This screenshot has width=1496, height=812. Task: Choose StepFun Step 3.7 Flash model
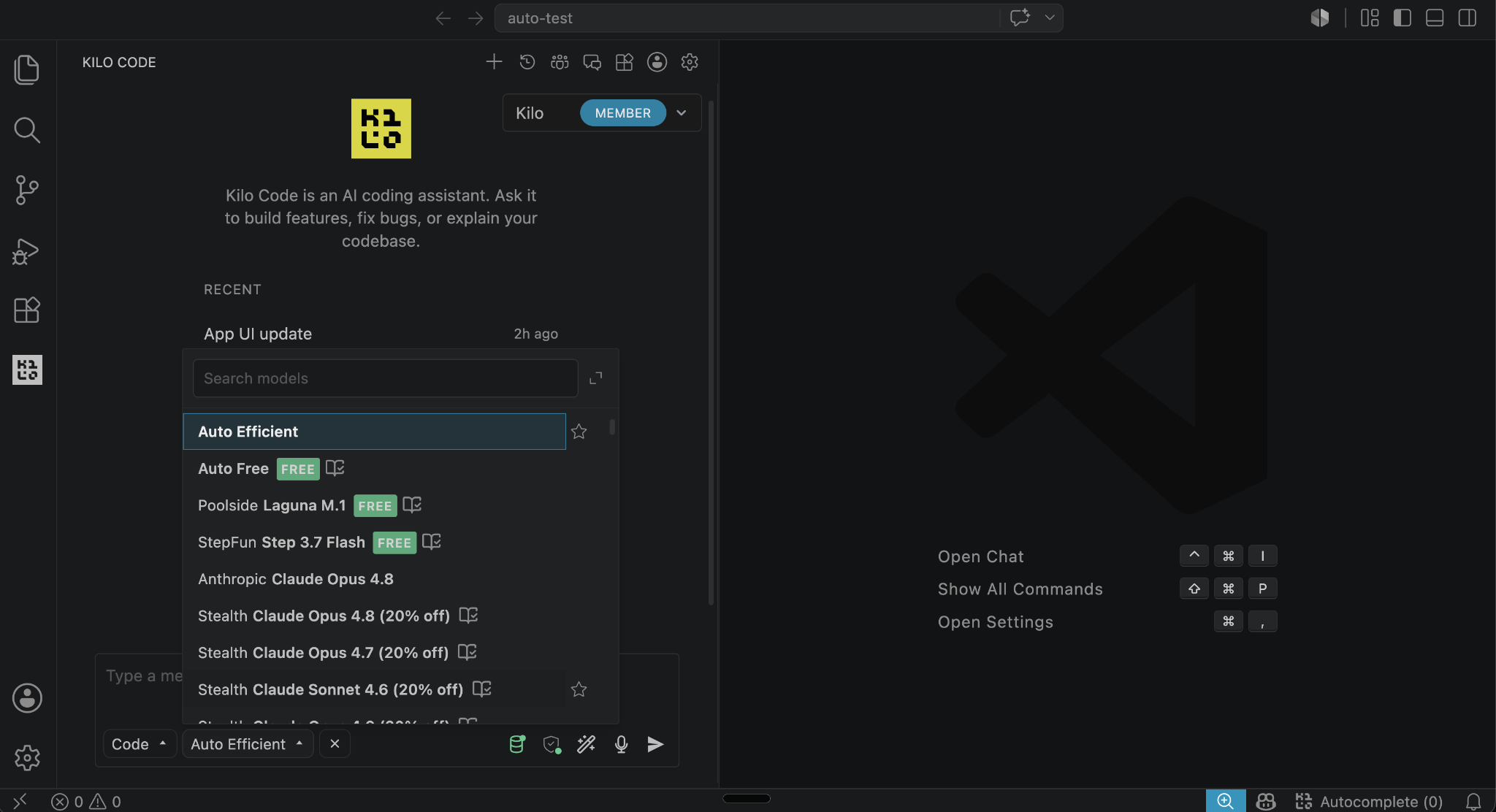click(x=374, y=543)
